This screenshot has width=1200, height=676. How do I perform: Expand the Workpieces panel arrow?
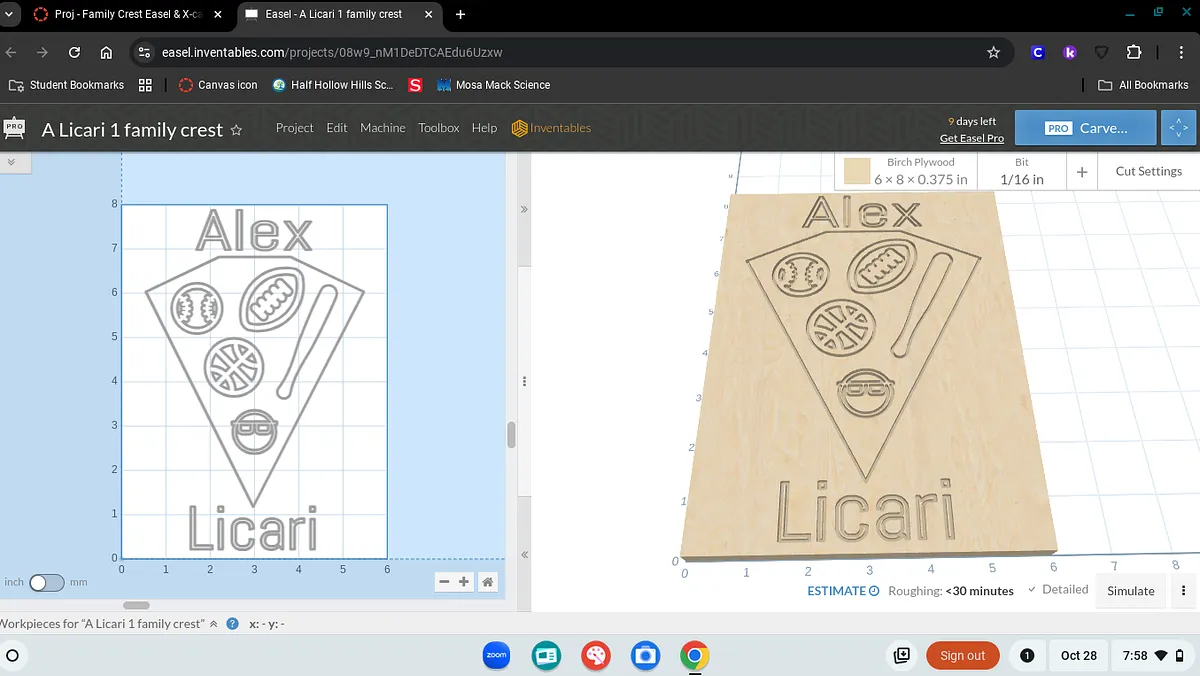pyautogui.click(x=213, y=624)
